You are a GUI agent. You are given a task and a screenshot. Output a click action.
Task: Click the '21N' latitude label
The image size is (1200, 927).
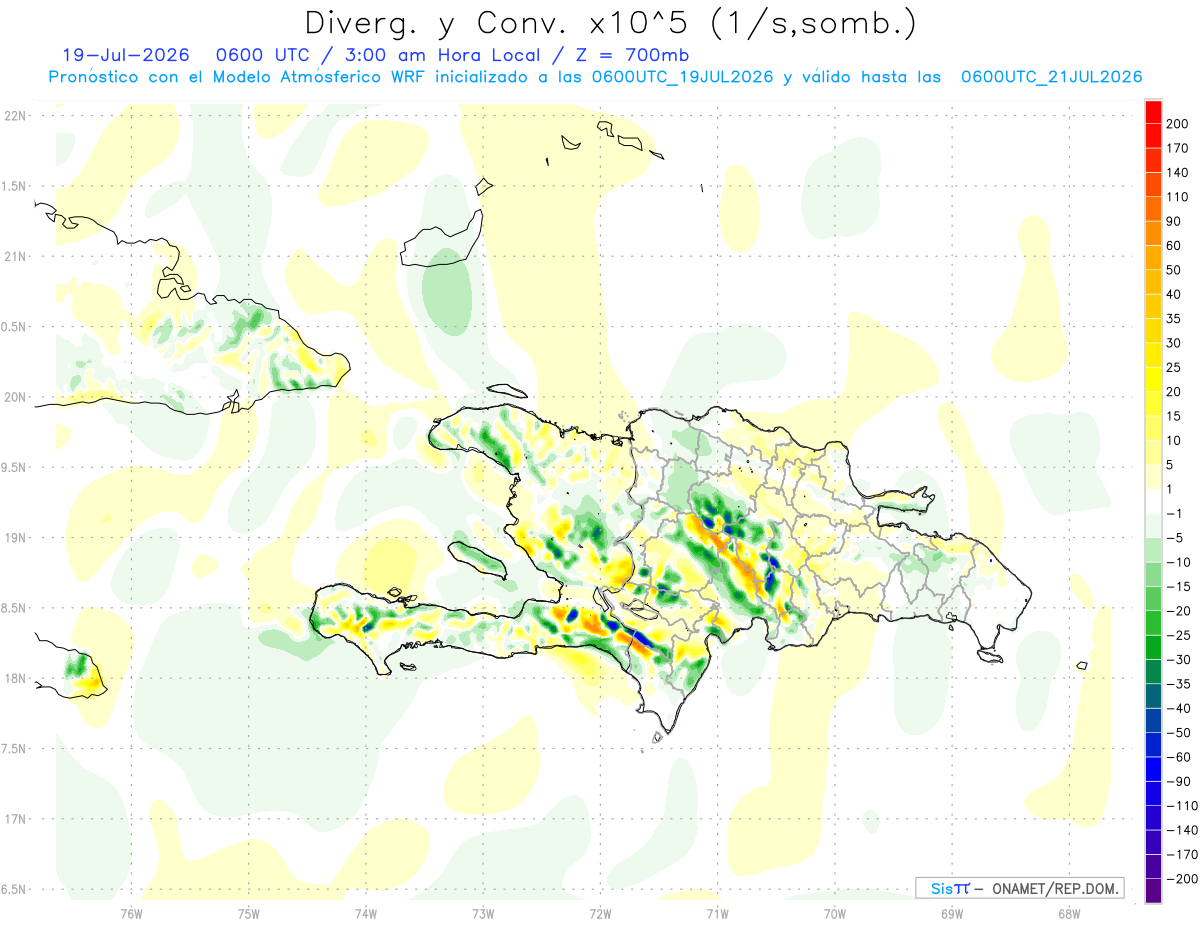(x=14, y=256)
